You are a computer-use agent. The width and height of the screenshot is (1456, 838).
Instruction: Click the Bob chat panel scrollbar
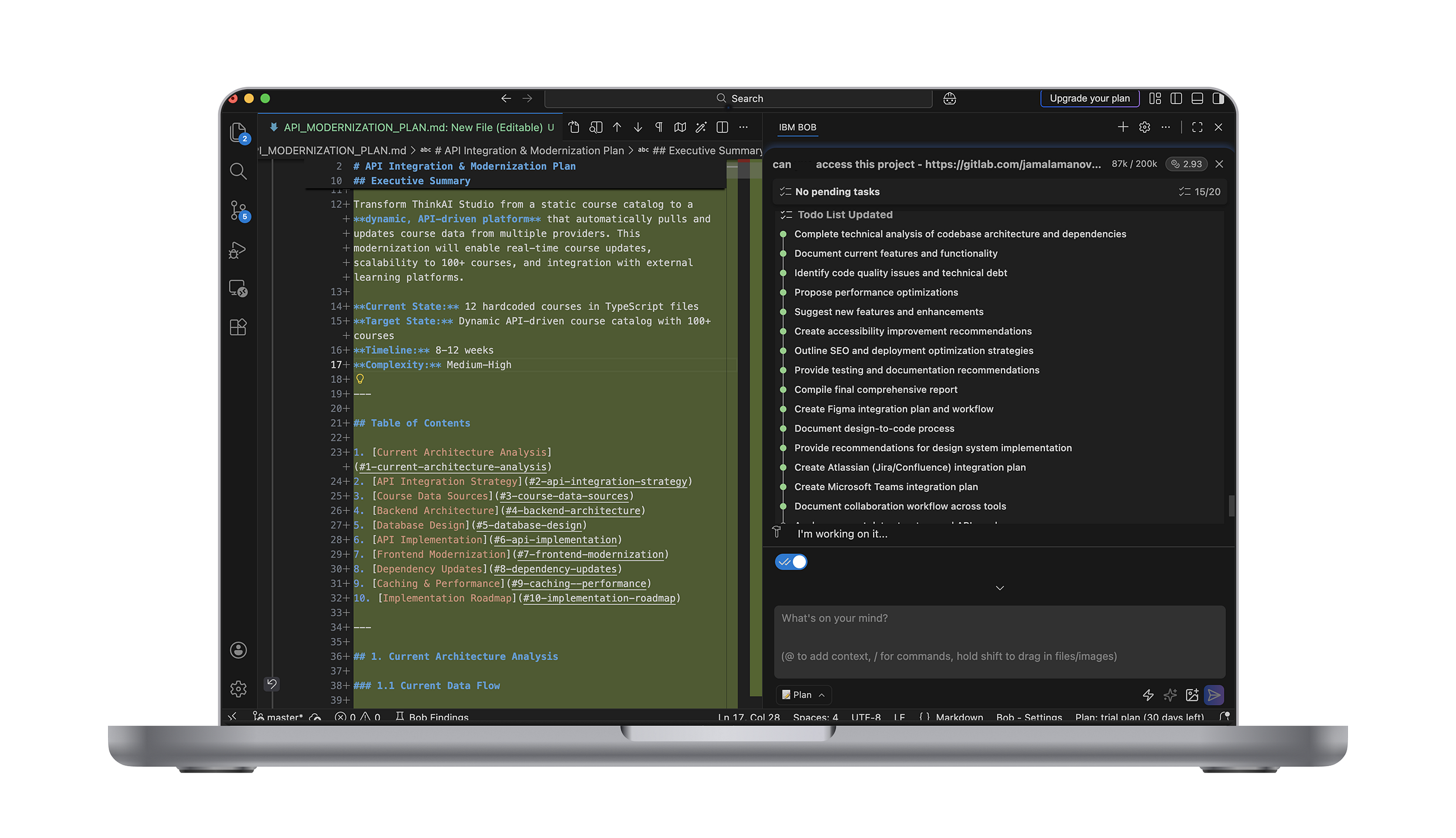pyautogui.click(x=1231, y=505)
